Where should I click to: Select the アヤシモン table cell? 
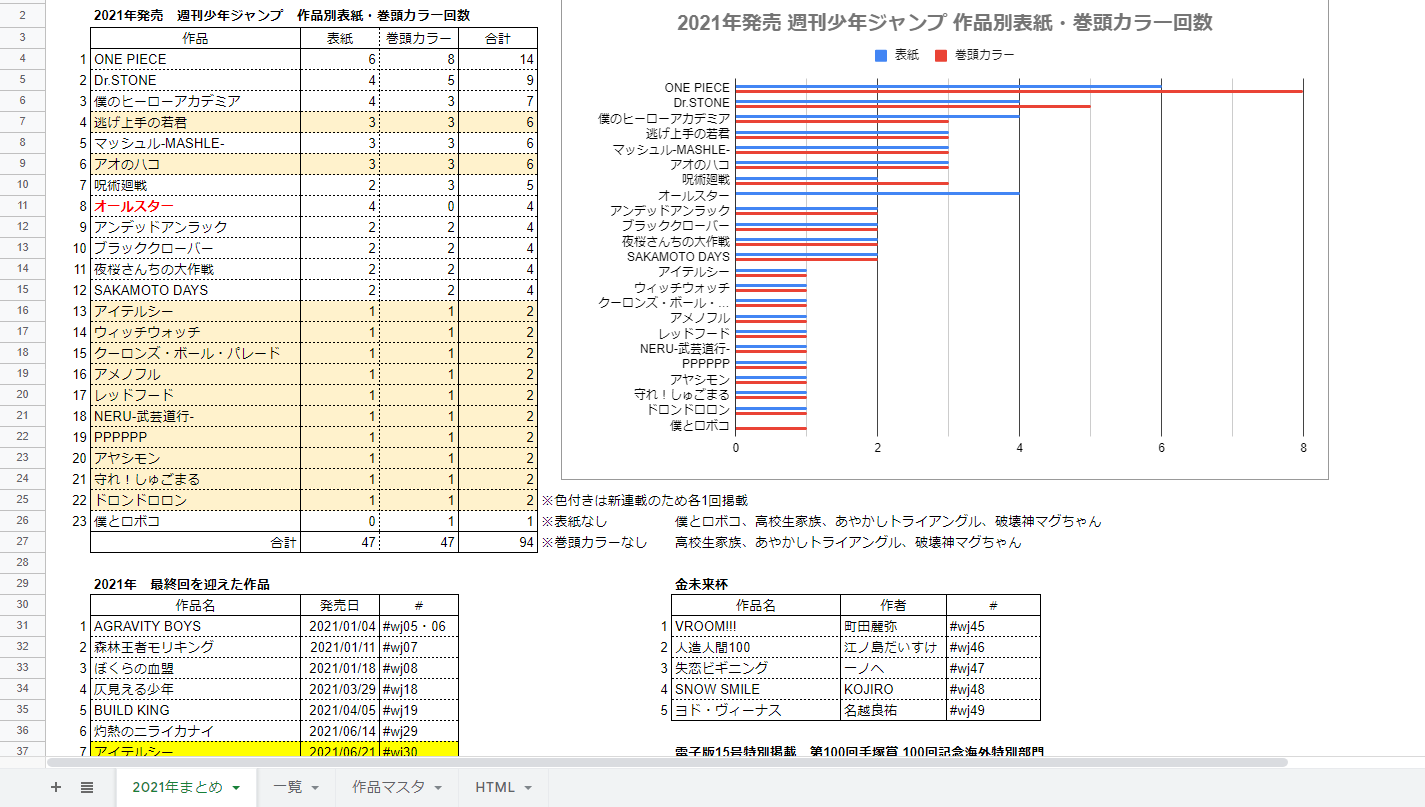(195, 458)
